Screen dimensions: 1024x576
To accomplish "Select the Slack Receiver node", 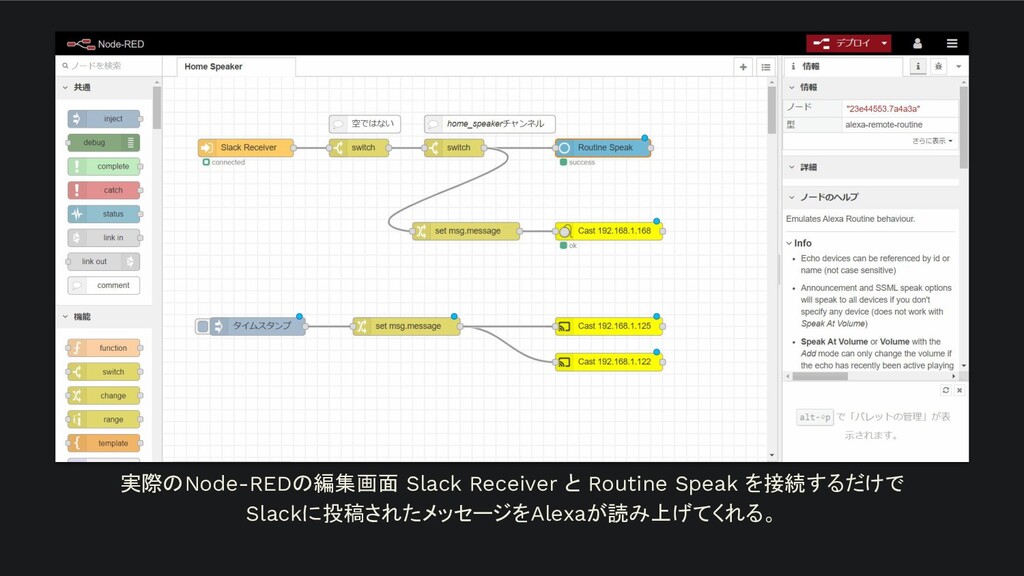I will pyautogui.click(x=246, y=148).
